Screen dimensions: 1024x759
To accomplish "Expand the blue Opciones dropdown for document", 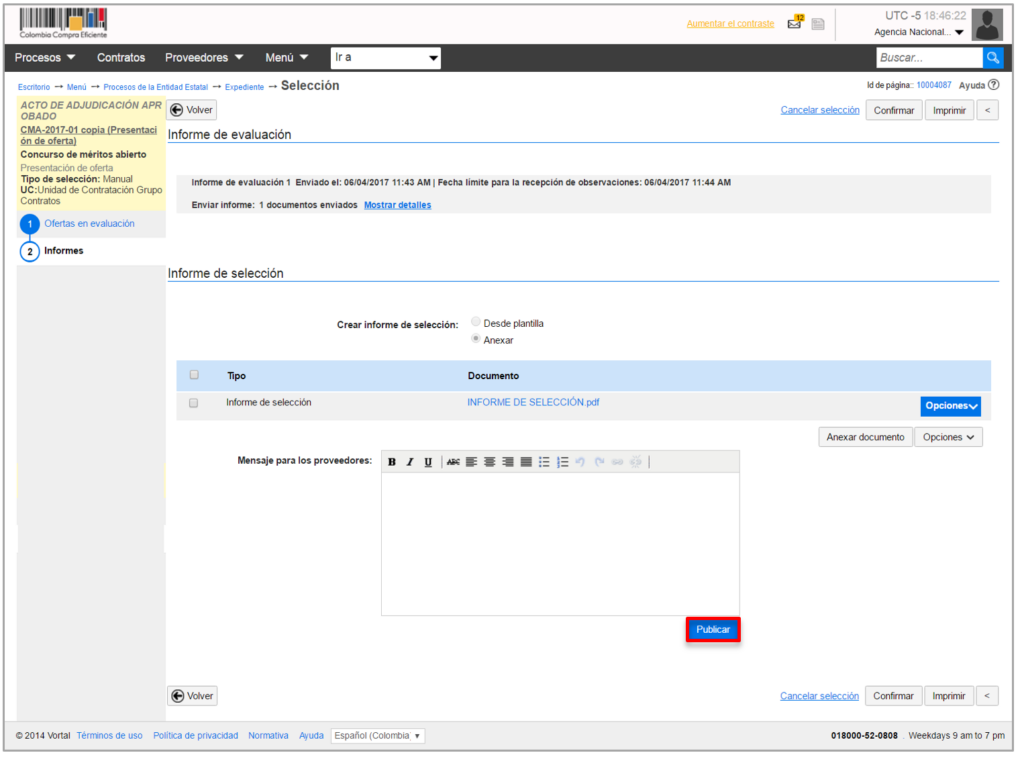I will (950, 406).
